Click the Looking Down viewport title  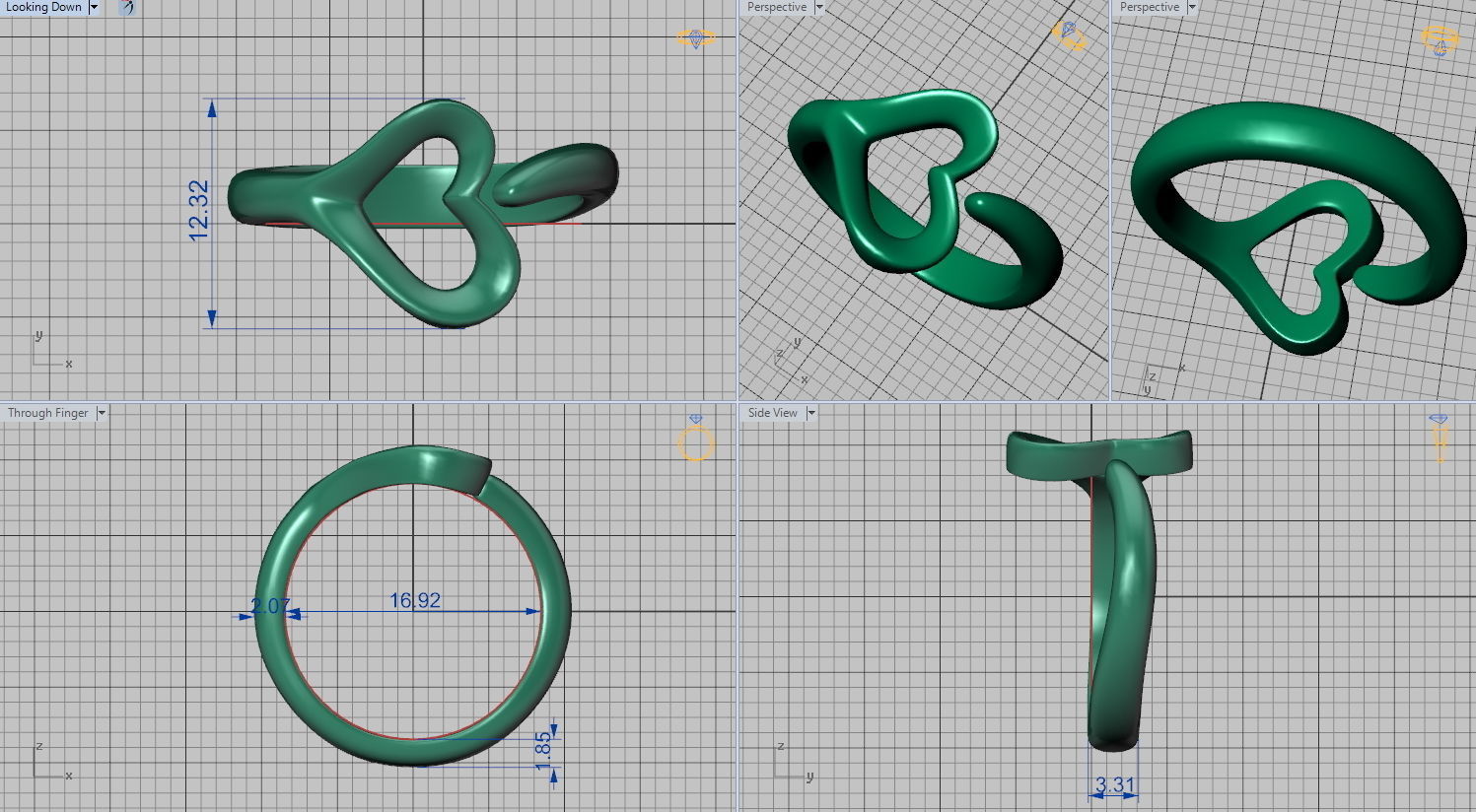[43, 7]
